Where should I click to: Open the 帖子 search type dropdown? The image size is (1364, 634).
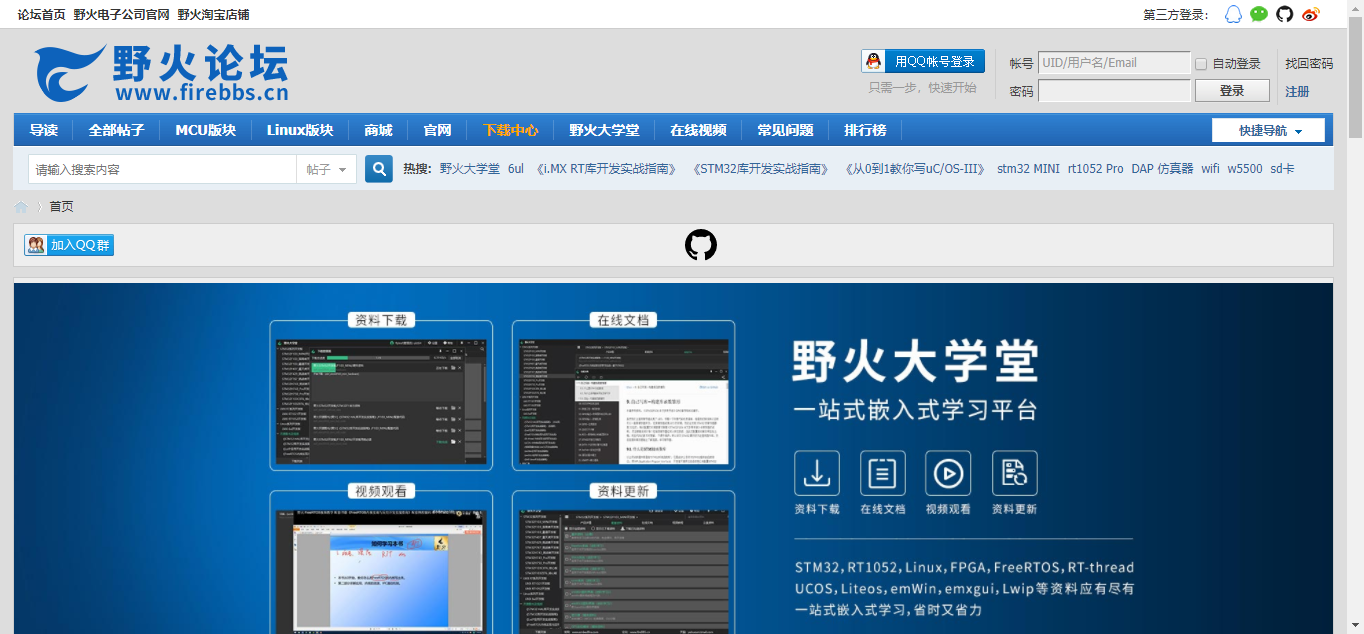327,168
